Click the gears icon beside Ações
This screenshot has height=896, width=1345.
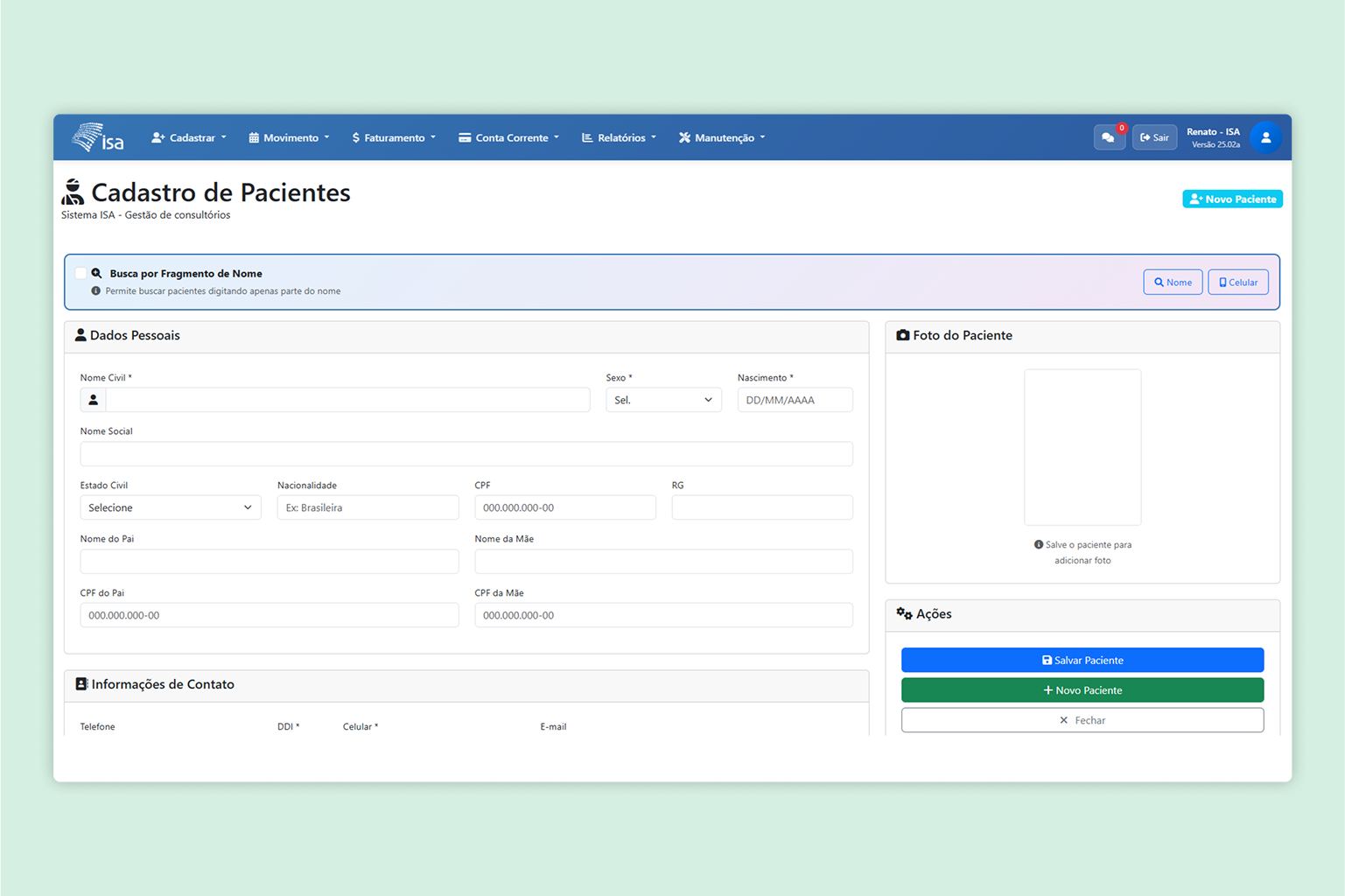click(904, 614)
